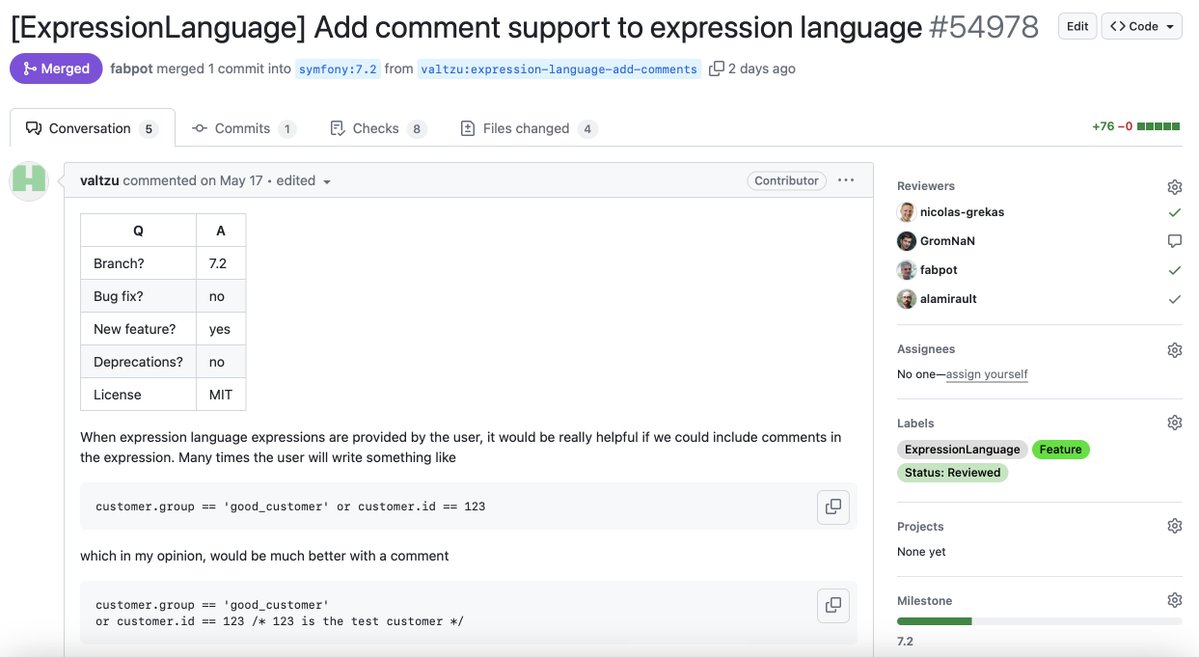Click the diffstat +76 −0 indicator
The image size is (1199, 657).
[x=1136, y=126]
